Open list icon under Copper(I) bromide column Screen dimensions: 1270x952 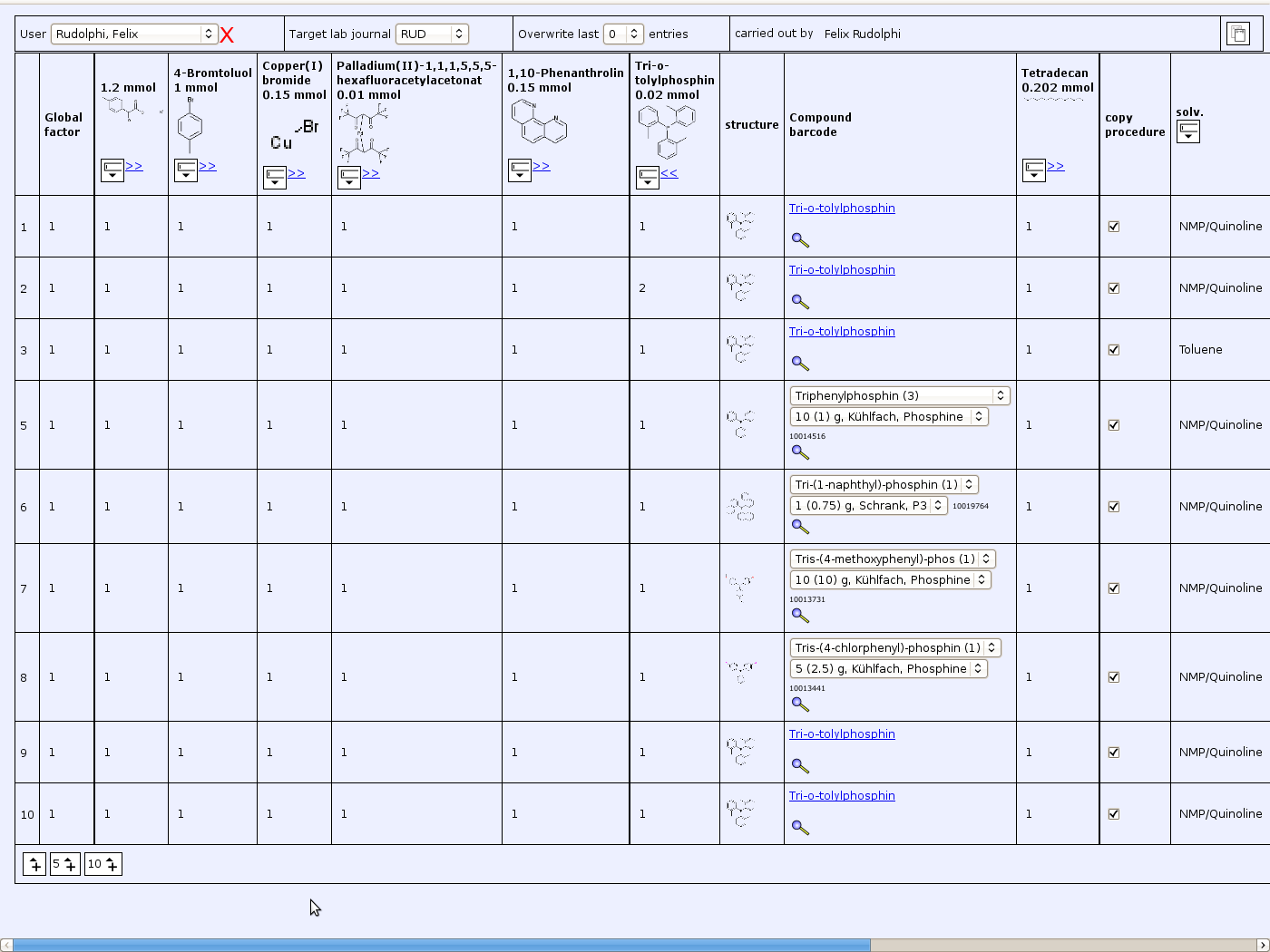[x=275, y=178]
